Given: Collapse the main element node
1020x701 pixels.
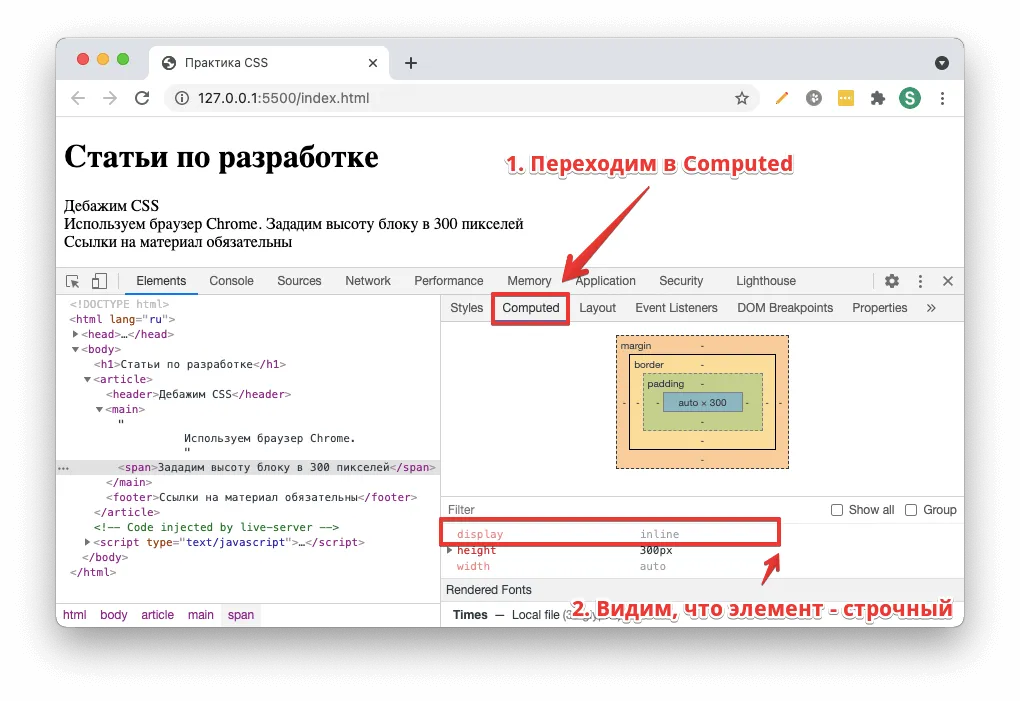Looking at the screenshot, I should point(100,410).
